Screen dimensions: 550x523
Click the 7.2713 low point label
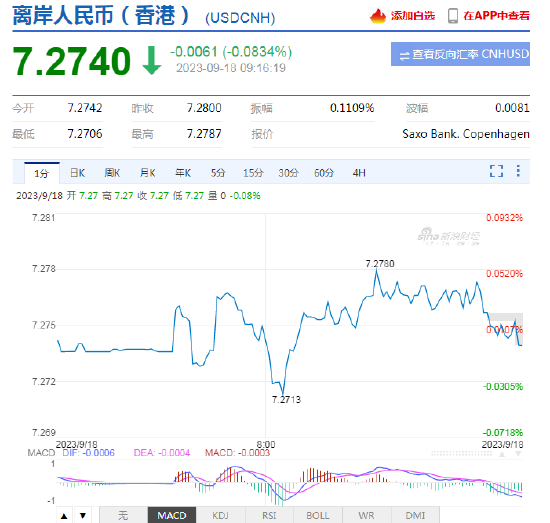(286, 400)
